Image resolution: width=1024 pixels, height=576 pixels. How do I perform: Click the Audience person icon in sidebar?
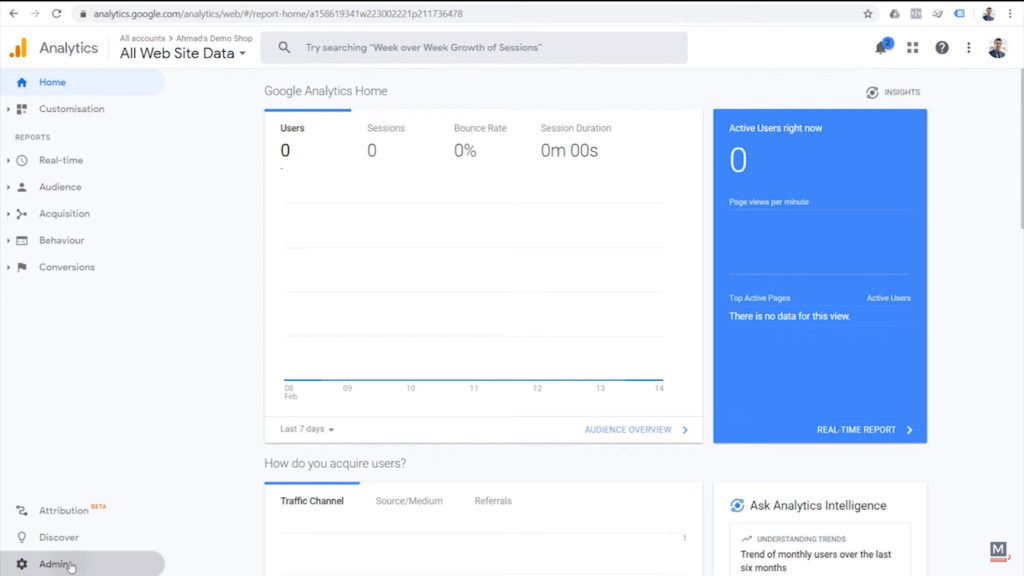pyautogui.click(x=22, y=187)
